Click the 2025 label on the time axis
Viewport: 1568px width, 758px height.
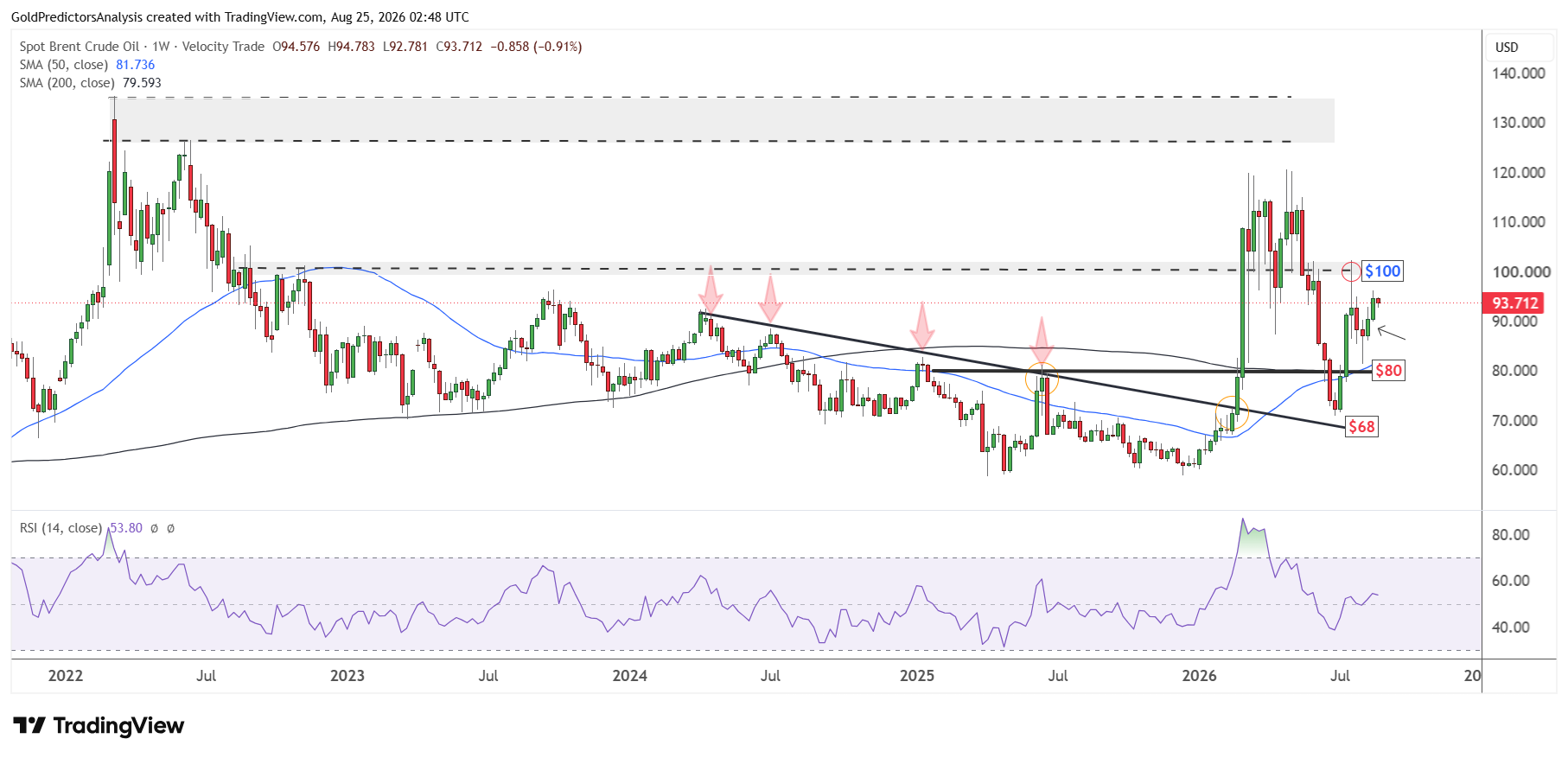click(917, 676)
